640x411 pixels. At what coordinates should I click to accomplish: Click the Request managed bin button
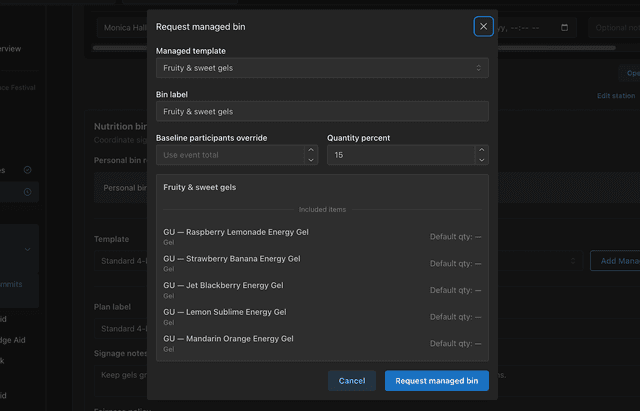[x=436, y=381]
